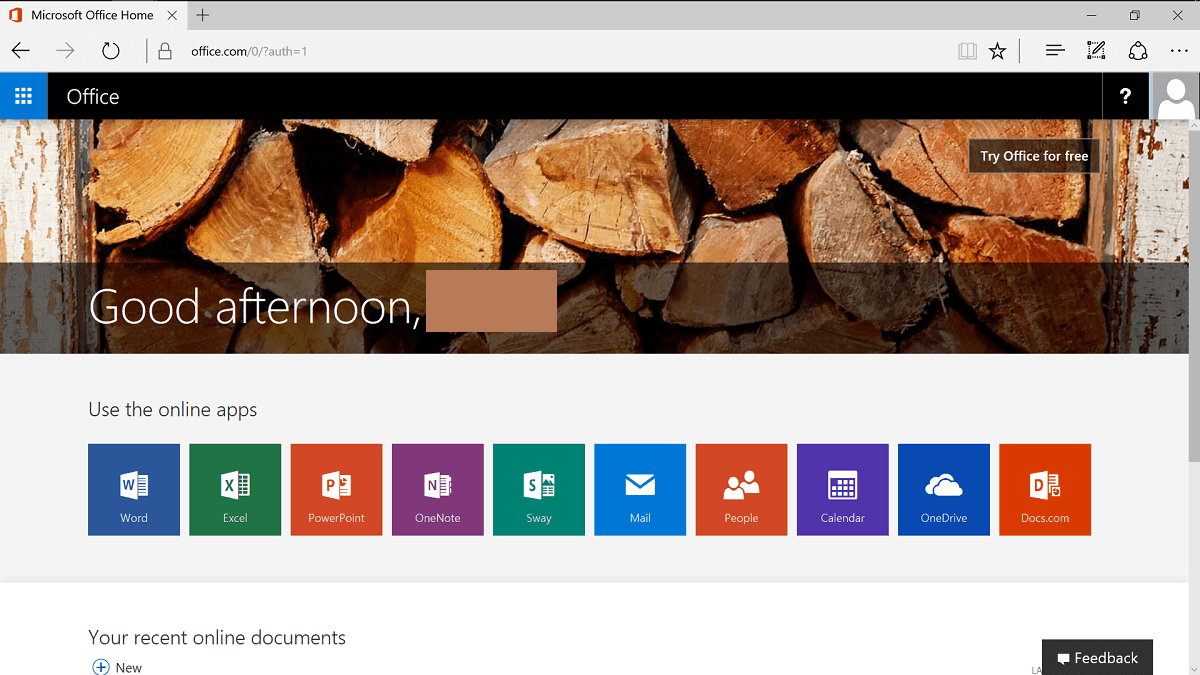Launch the Docs.com app tile
The image size is (1200, 675).
(x=1045, y=490)
